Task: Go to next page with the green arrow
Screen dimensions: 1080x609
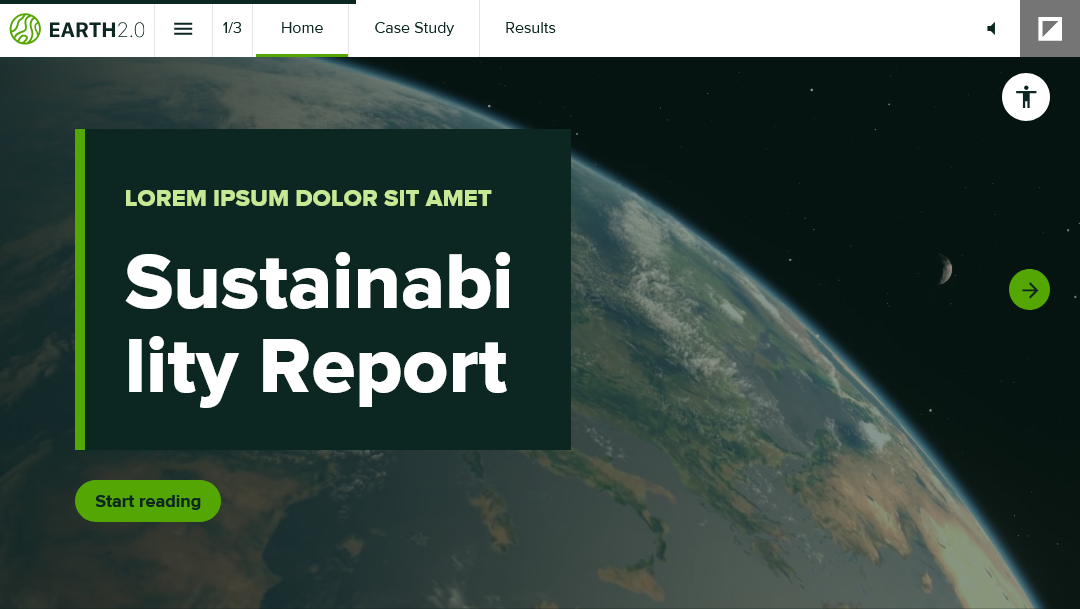Action: click(x=1029, y=290)
